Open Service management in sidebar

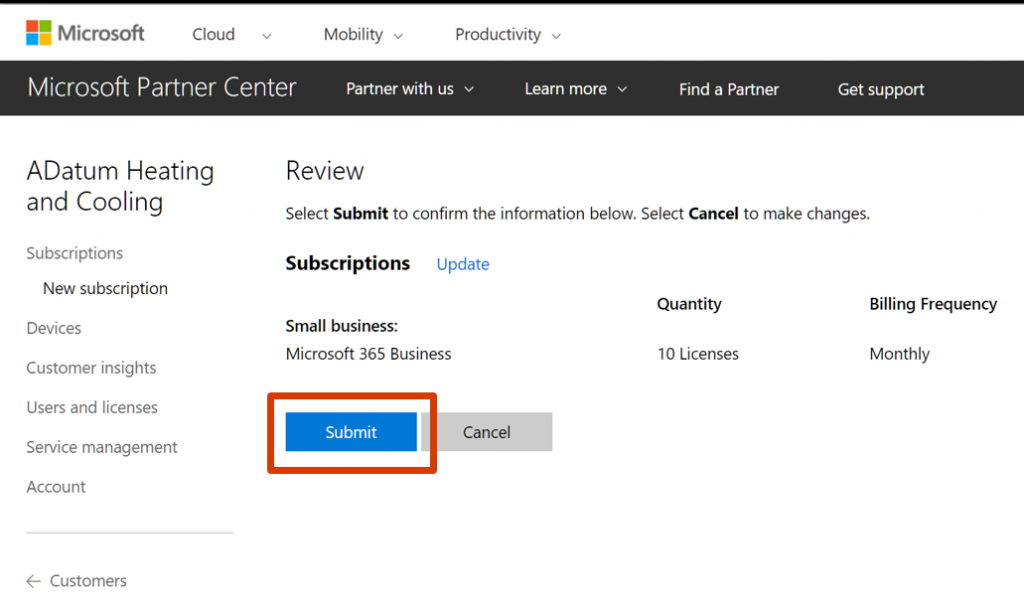pyautogui.click(x=101, y=447)
